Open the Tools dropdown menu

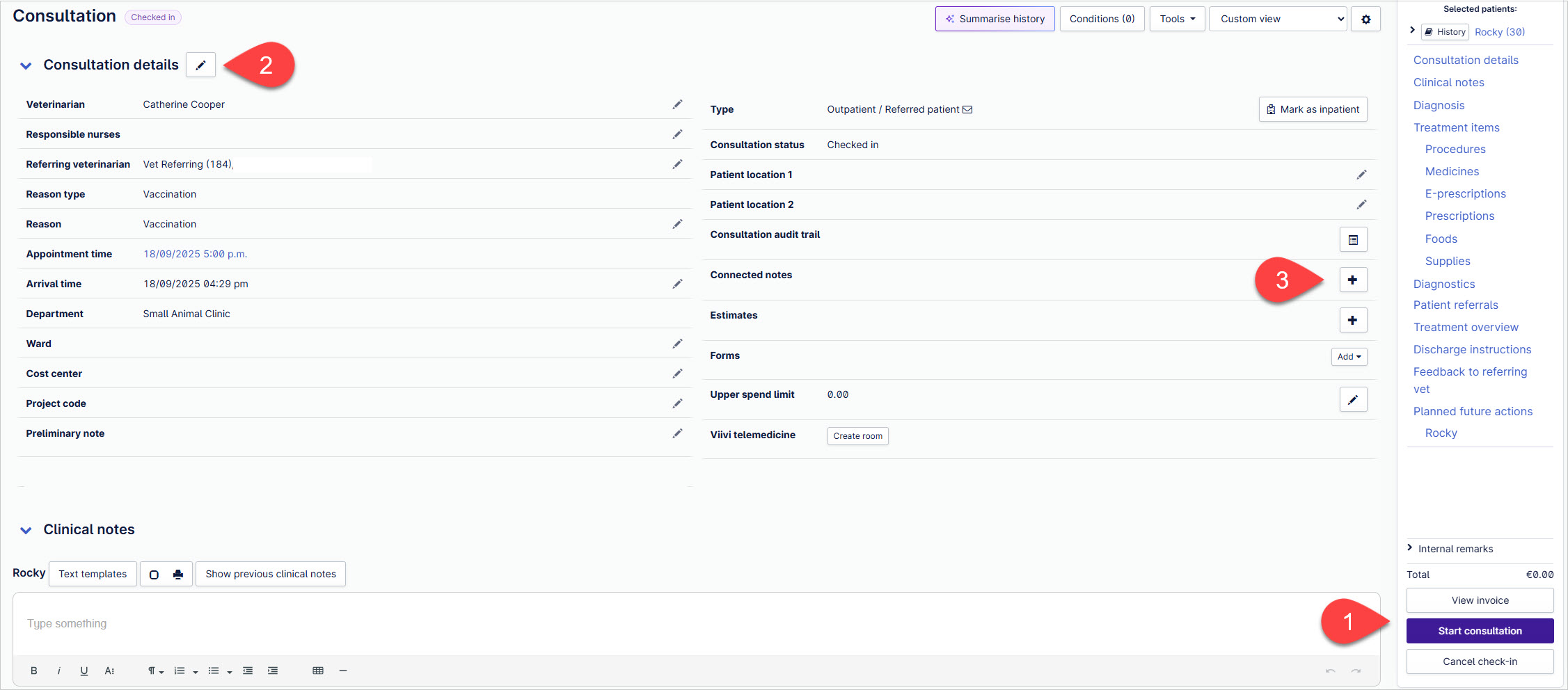[x=1177, y=19]
